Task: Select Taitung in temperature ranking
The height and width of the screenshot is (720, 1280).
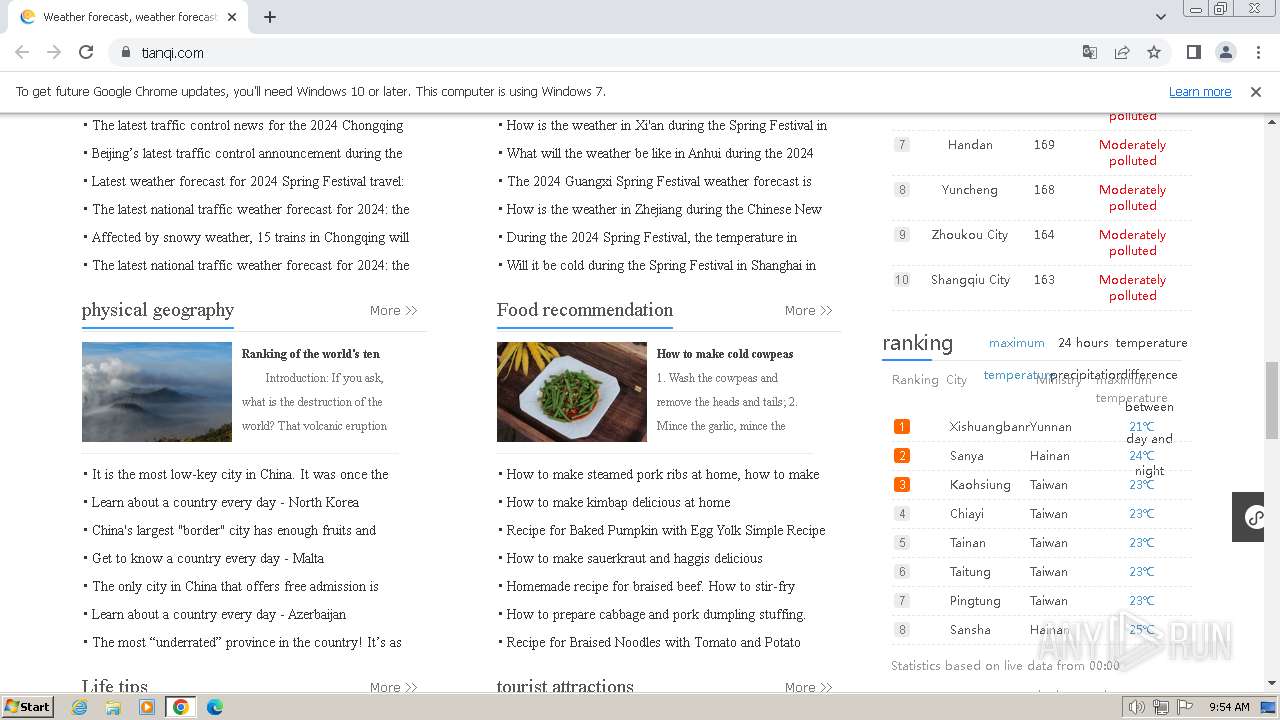Action: (x=970, y=572)
